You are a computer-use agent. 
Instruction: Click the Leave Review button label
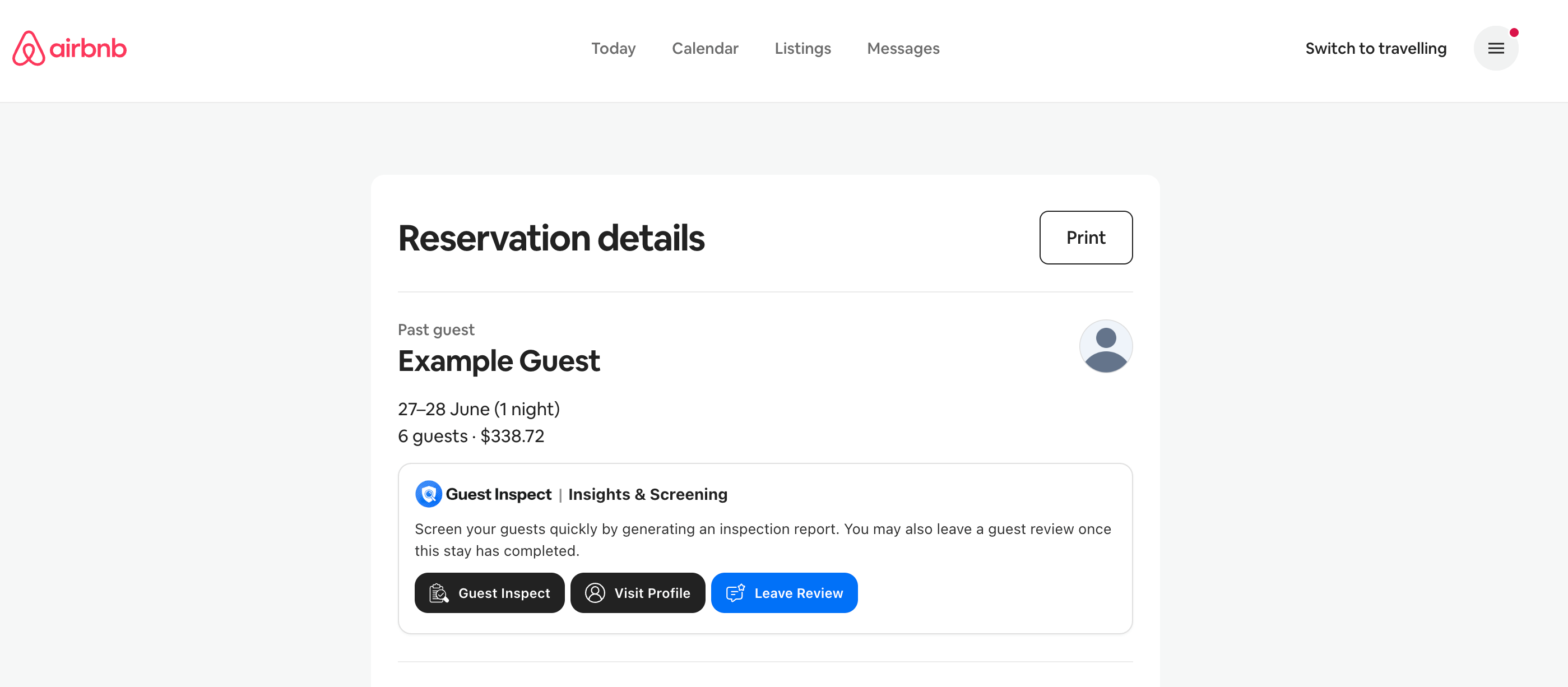click(799, 593)
